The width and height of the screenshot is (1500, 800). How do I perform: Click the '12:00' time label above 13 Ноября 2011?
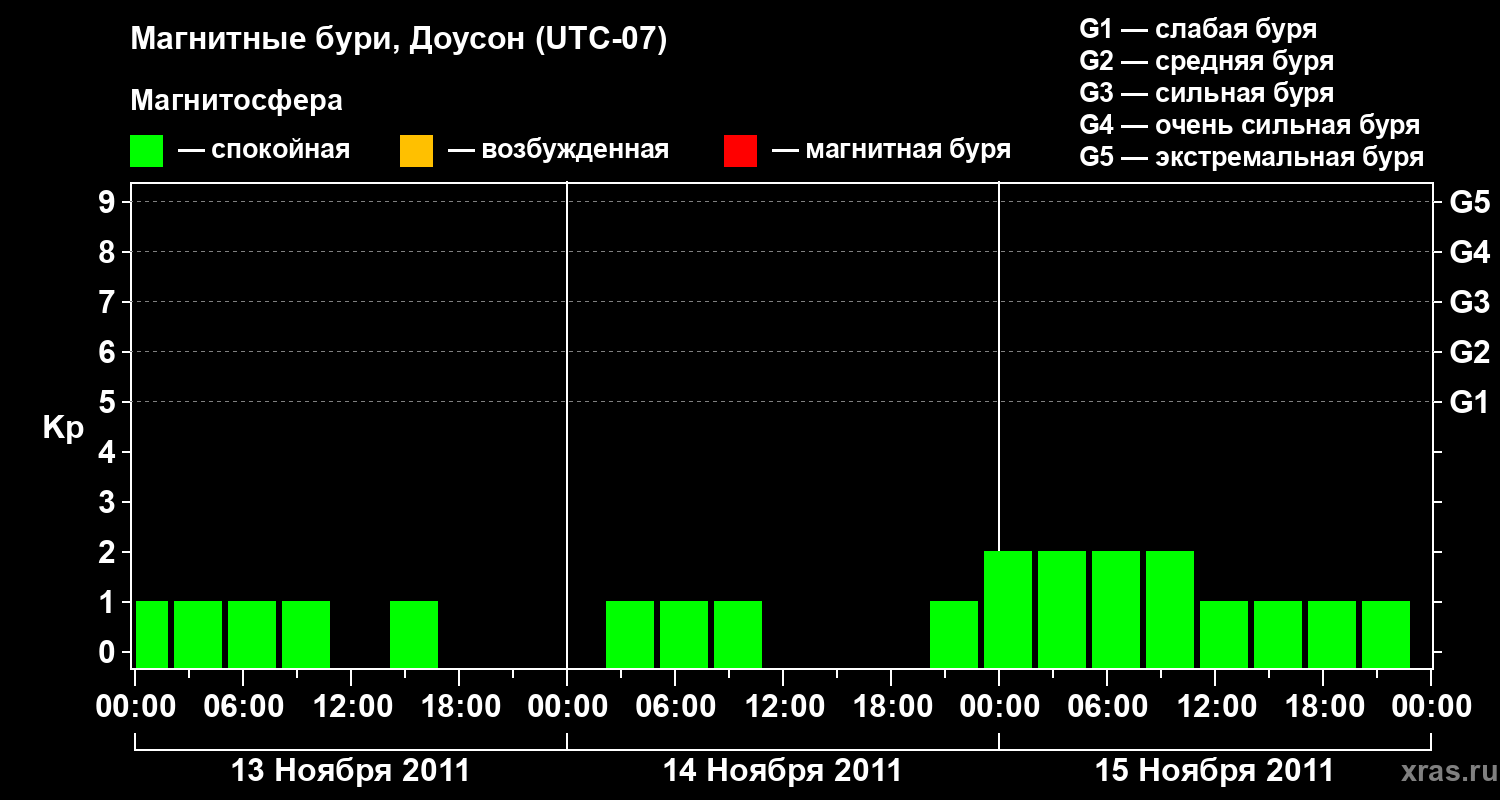(351, 707)
